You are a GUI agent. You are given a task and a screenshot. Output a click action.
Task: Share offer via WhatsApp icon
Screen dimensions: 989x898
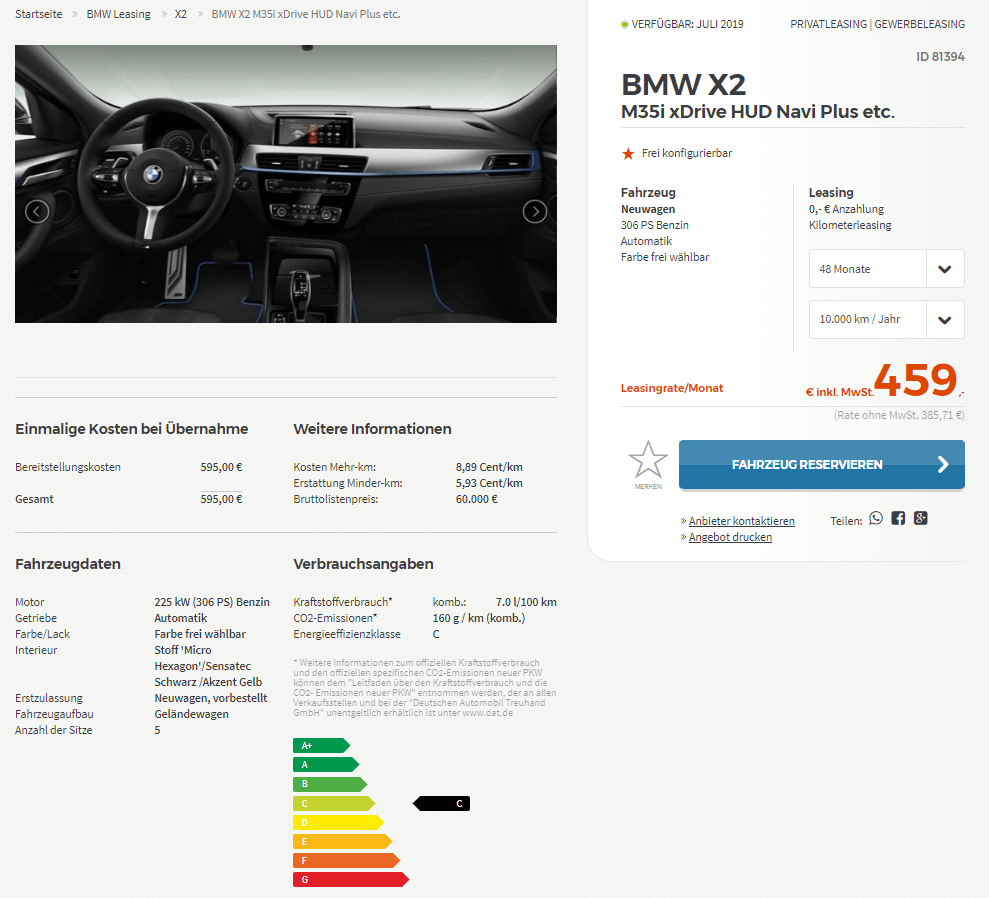(875, 518)
